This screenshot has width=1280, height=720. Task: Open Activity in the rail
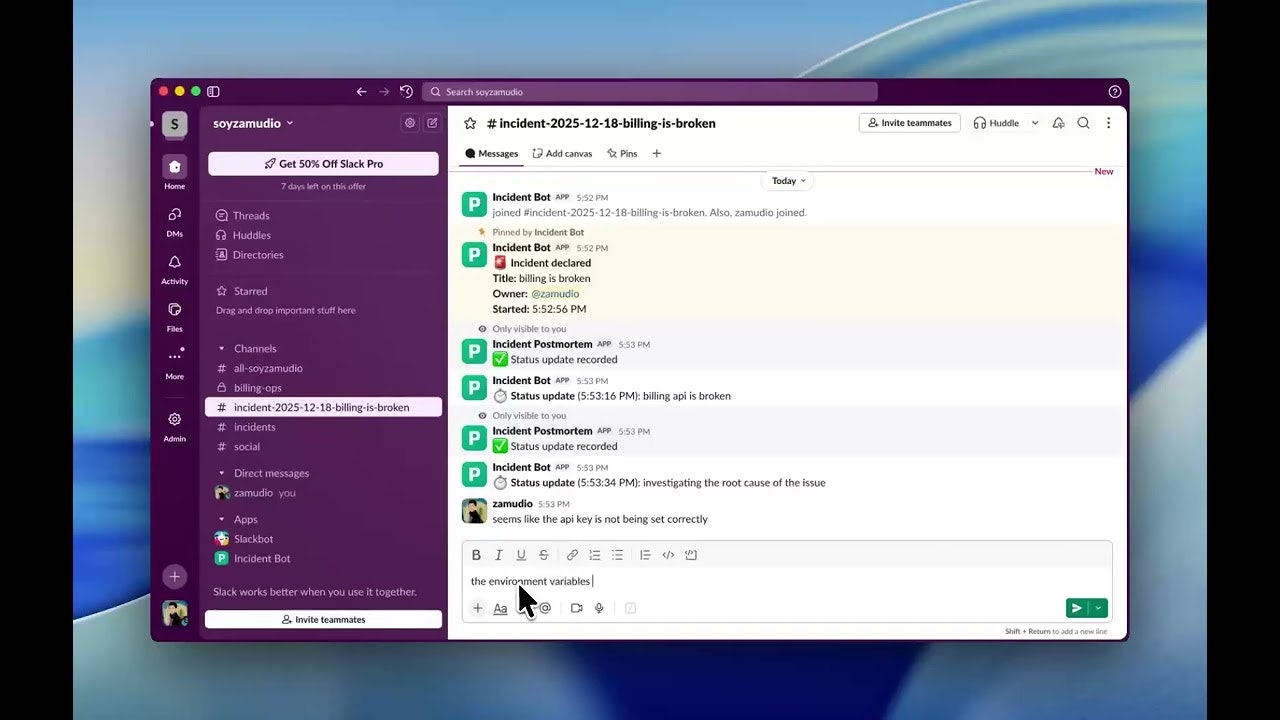point(175,268)
